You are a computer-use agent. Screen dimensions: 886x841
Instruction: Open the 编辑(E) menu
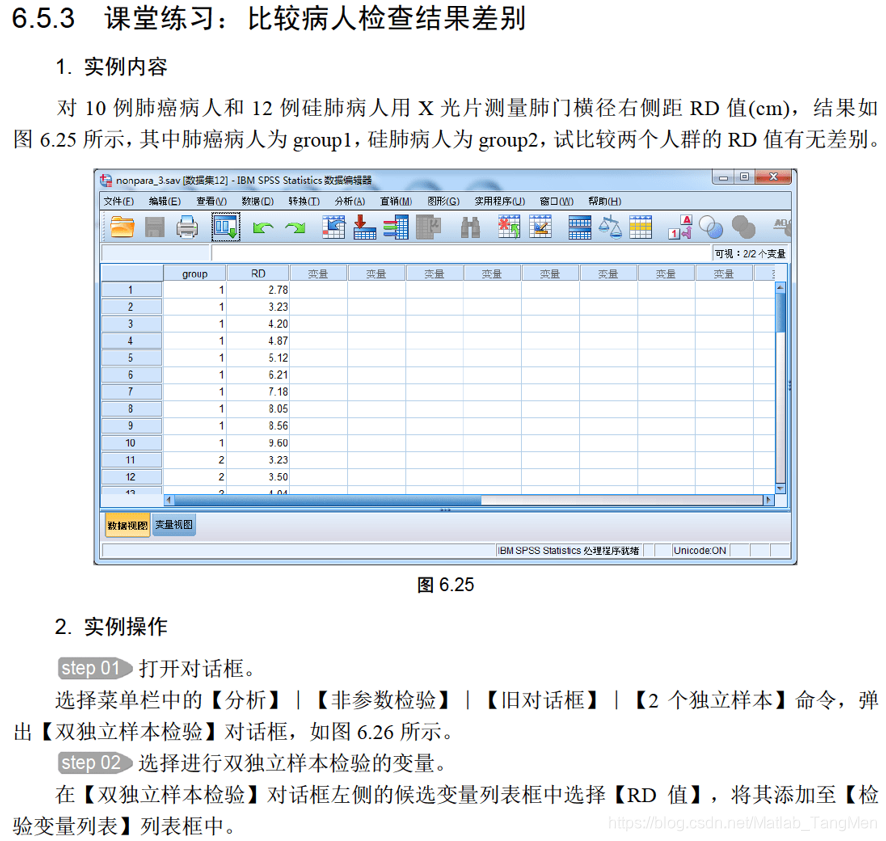(x=165, y=201)
